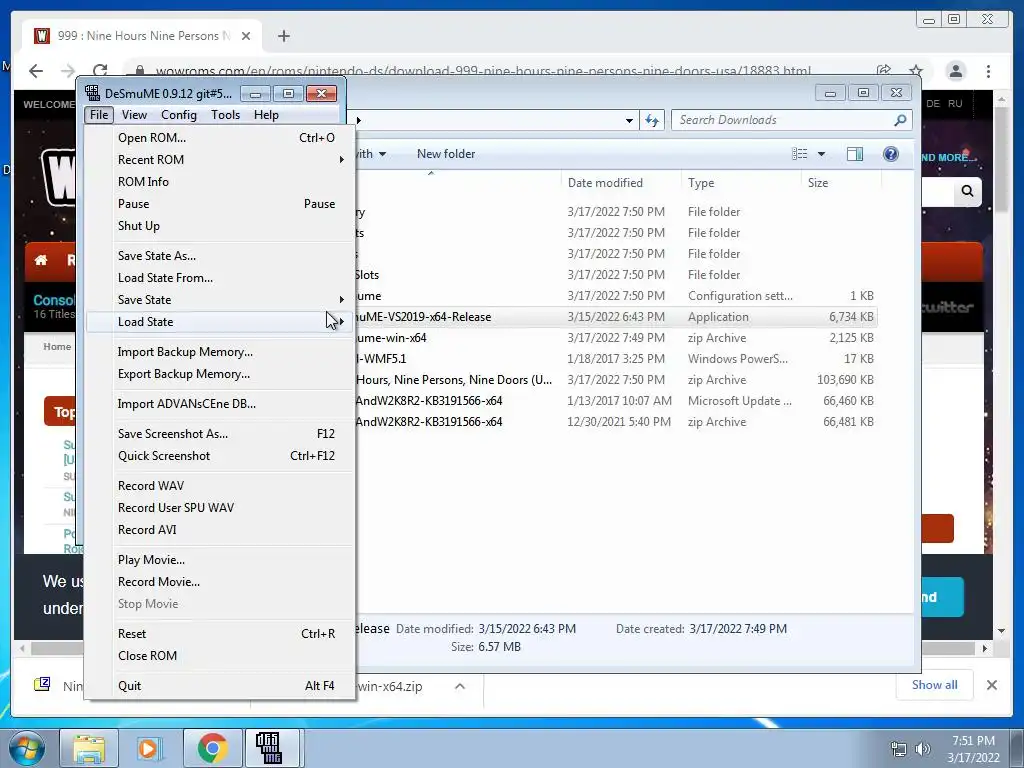
Task: Launch Windows Media Player from taskbar
Action: tap(150, 748)
